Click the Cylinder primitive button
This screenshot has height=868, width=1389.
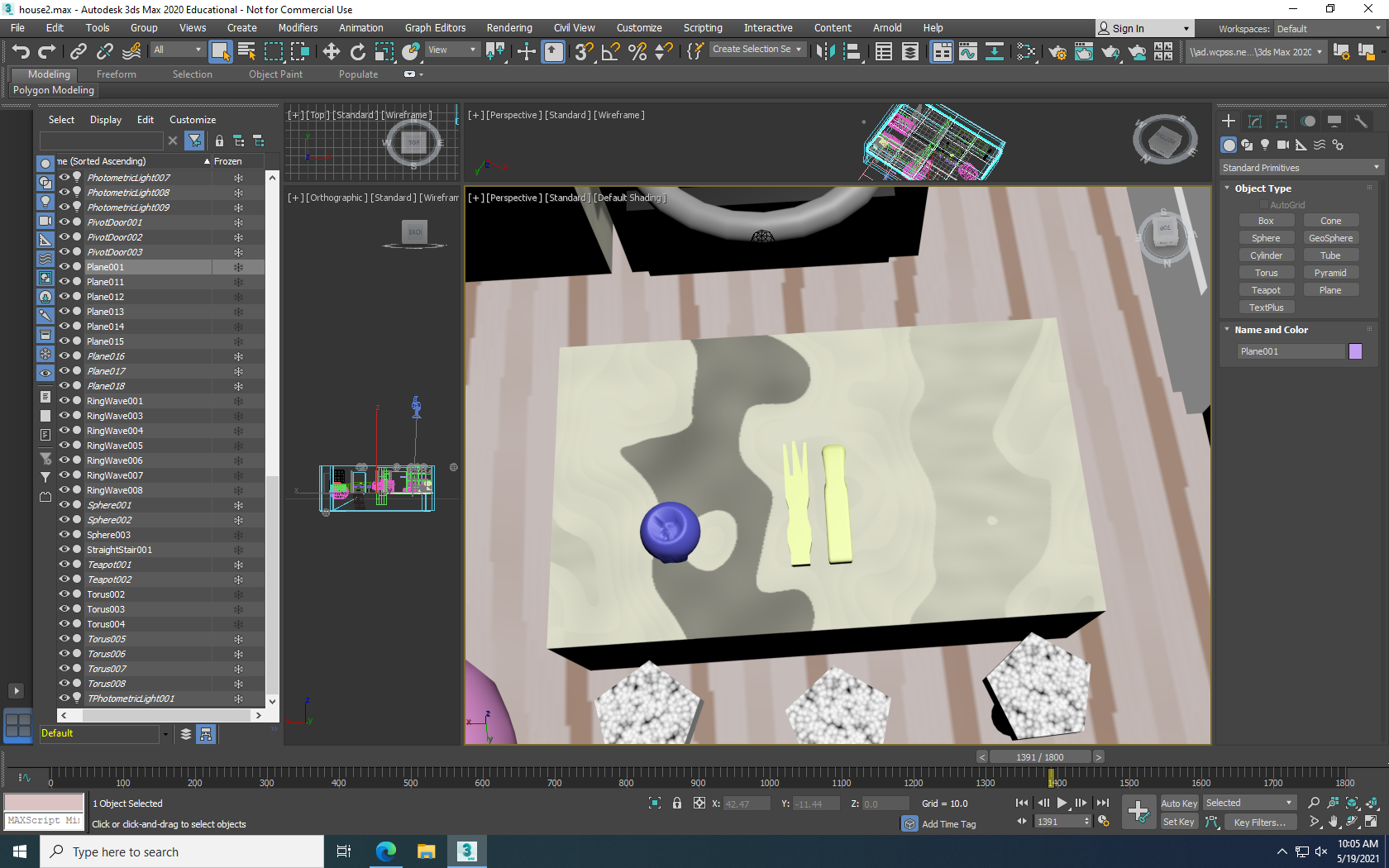click(1266, 255)
